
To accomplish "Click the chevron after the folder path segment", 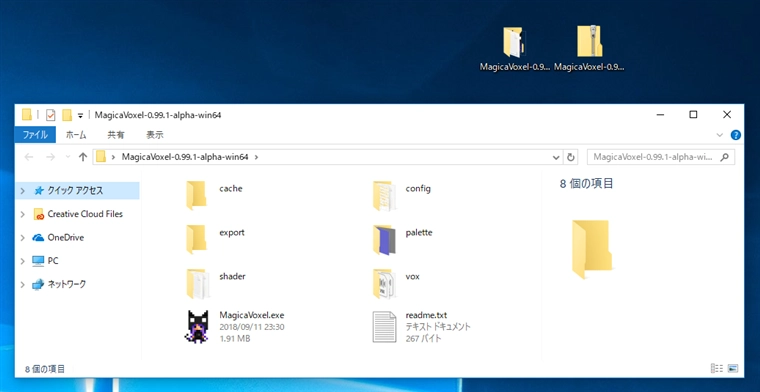I will coord(256,157).
